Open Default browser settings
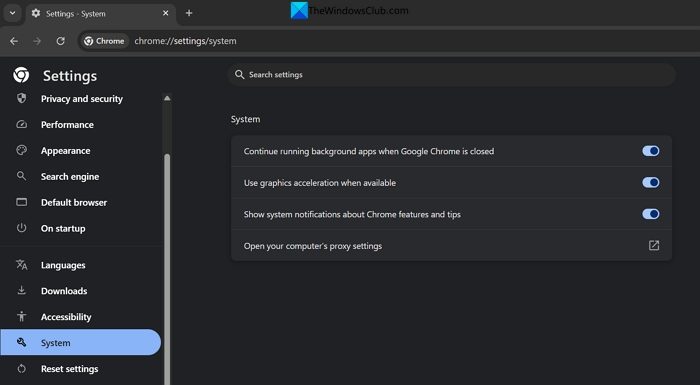This screenshot has width=700, height=385. 74,202
